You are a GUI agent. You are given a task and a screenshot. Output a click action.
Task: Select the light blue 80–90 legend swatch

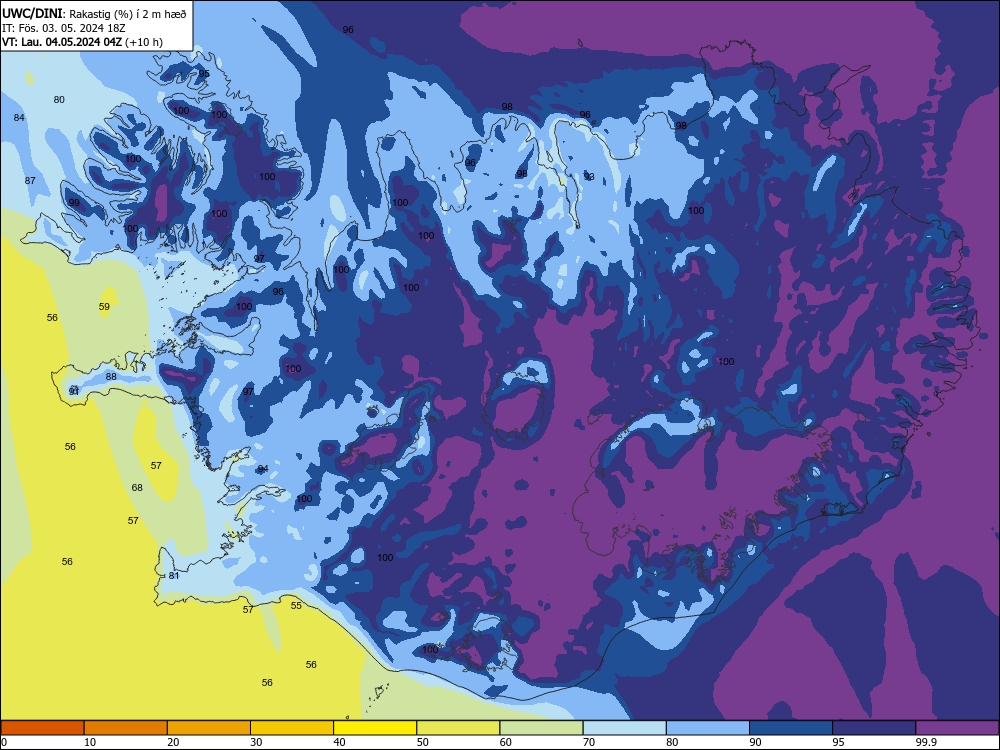click(x=708, y=728)
